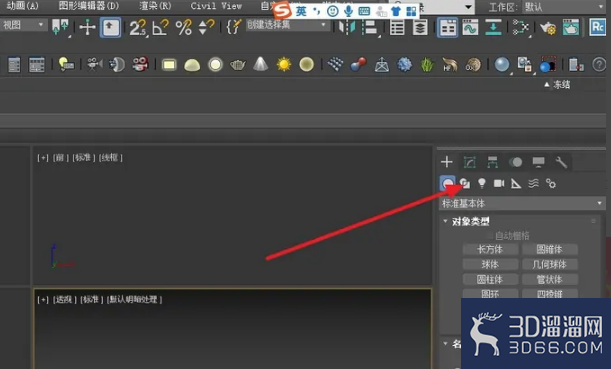611x369 pixels.
Task: Toggle Keyboard Shortcut Override button
Action: [x=110, y=27]
